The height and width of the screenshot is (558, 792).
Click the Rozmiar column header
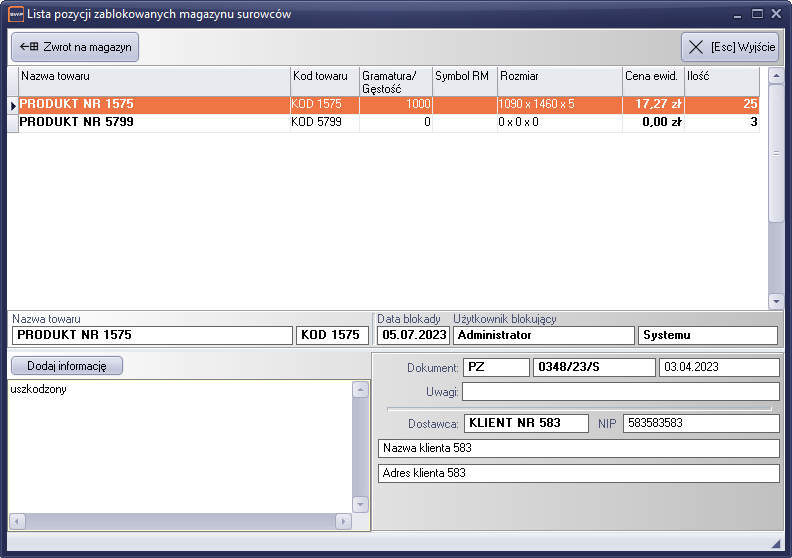pyautogui.click(x=559, y=76)
